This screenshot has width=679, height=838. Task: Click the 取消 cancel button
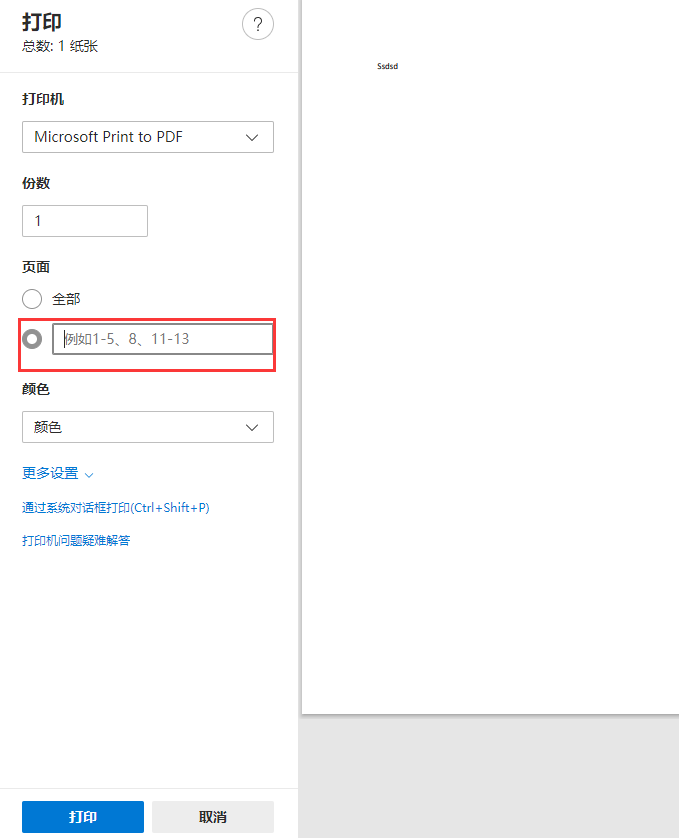coord(213,817)
